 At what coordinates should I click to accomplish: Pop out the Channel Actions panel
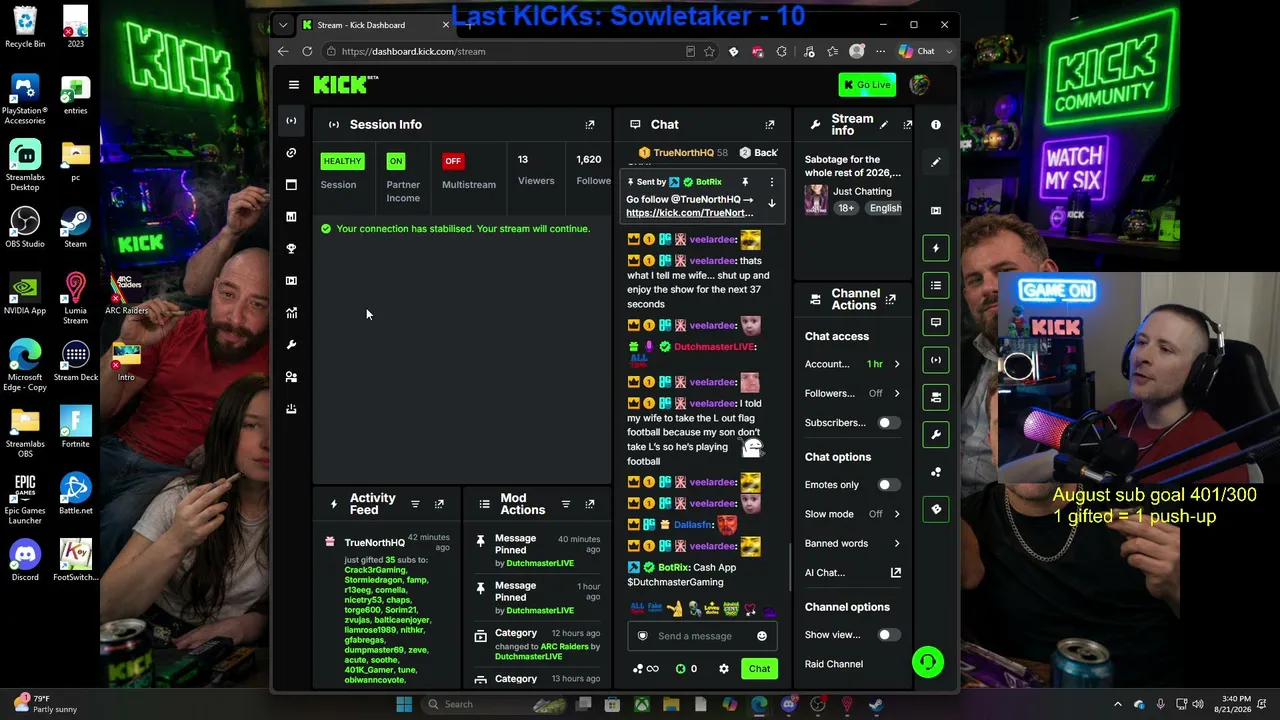click(x=891, y=299)
